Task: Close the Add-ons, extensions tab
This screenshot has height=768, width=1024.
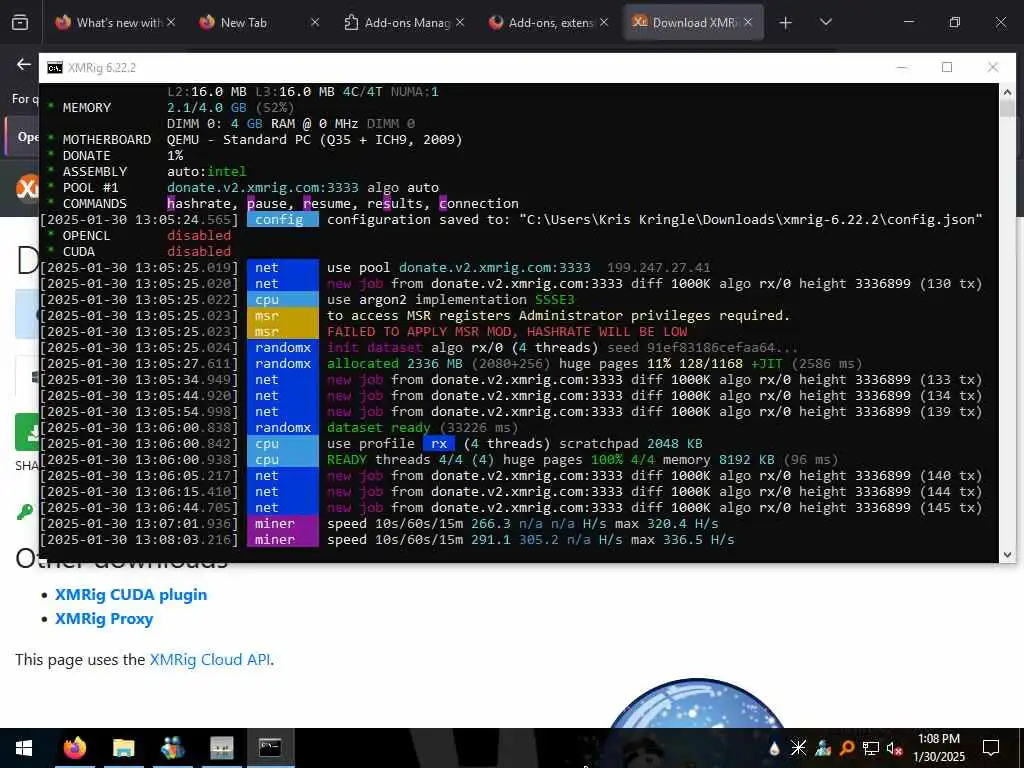Action: (x=604, y=22)
